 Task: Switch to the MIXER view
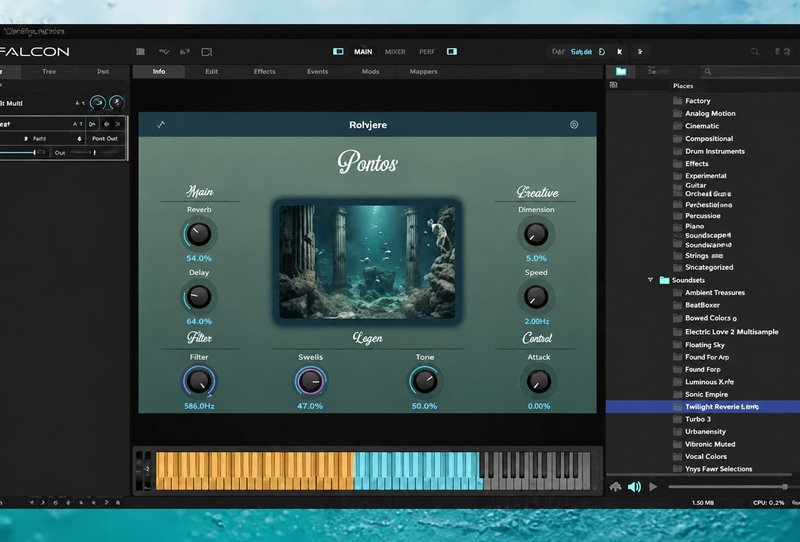tap(395, 52)
